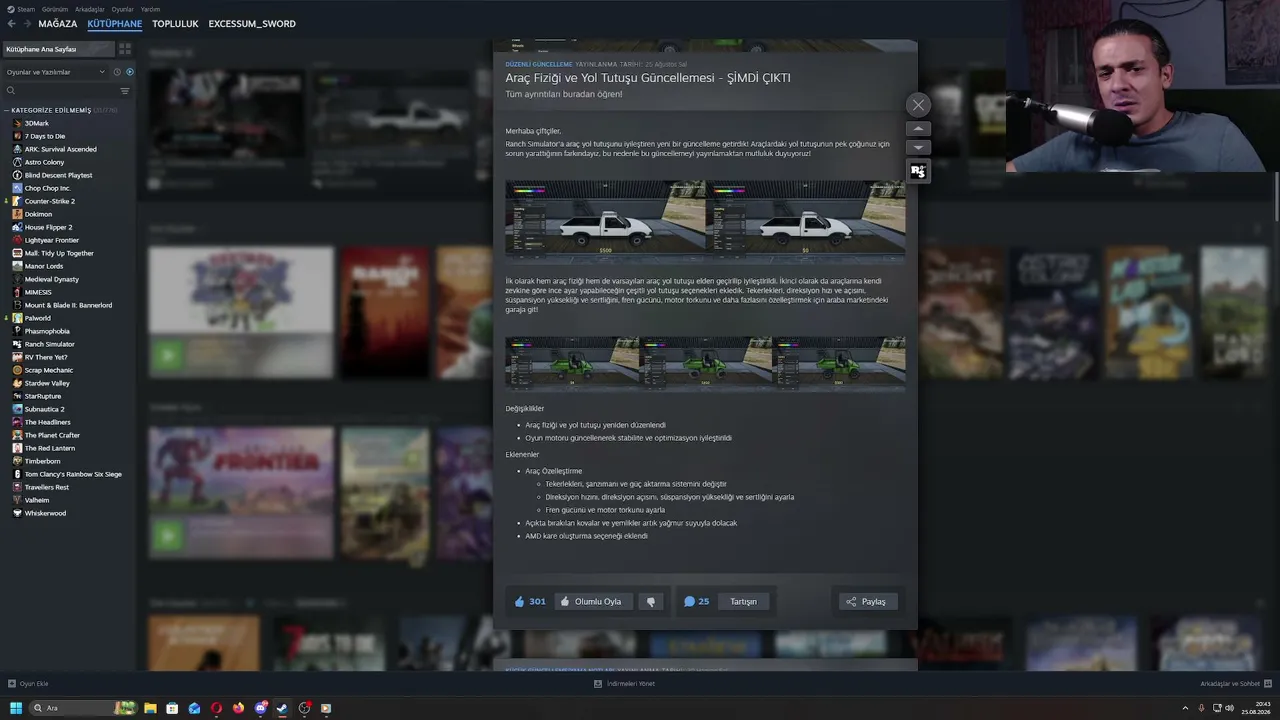Click the thumbs-down vote button
1280x720 pixels.
pyautogui.click(x=651, y=601)
